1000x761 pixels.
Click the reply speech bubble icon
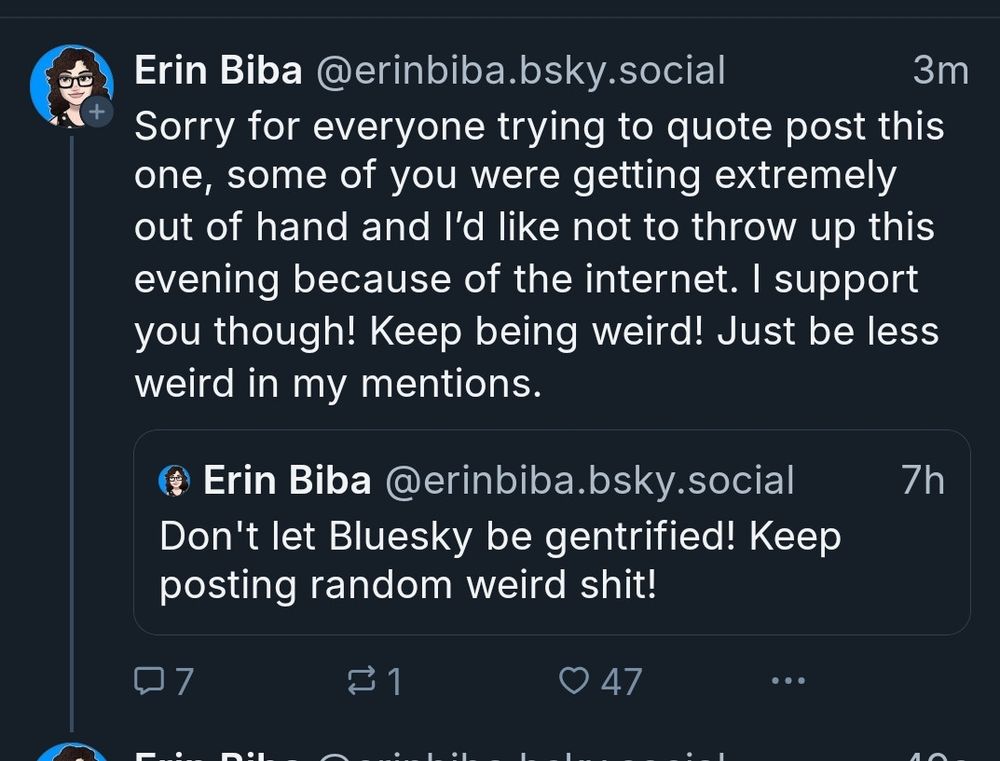tap(148, 682)
